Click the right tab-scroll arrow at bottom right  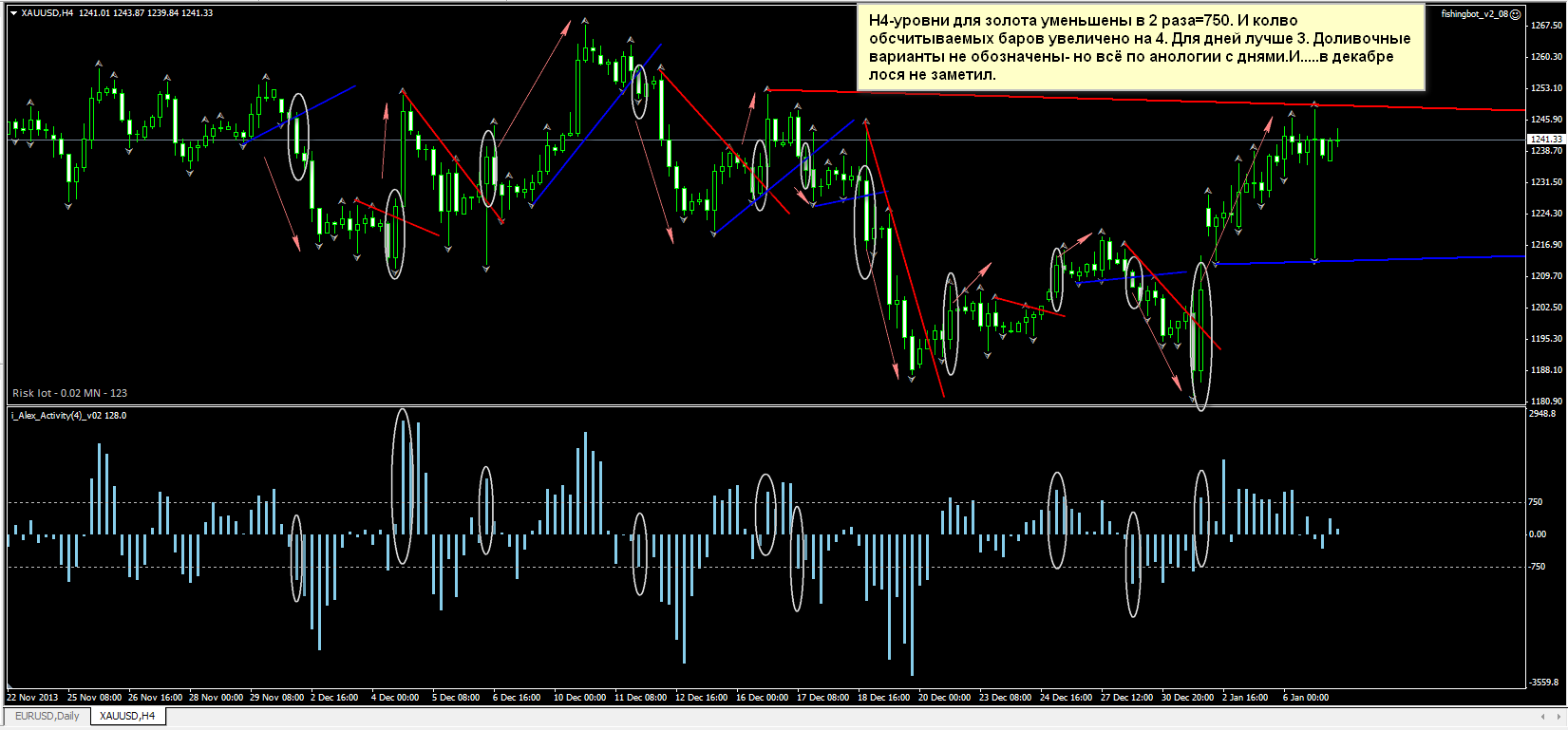coord(1557,716)
